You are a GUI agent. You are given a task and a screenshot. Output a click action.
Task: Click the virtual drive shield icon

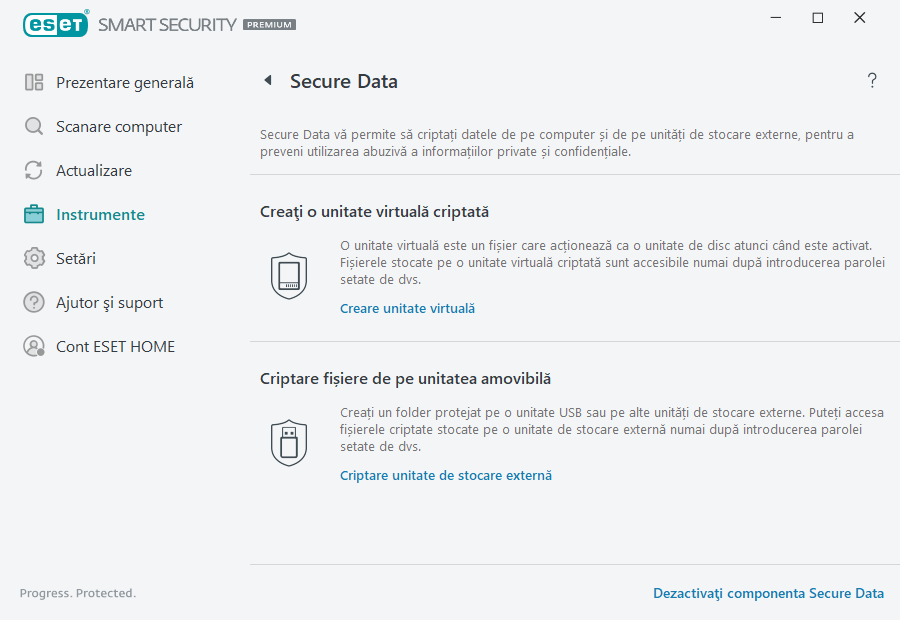pos(289,275)
